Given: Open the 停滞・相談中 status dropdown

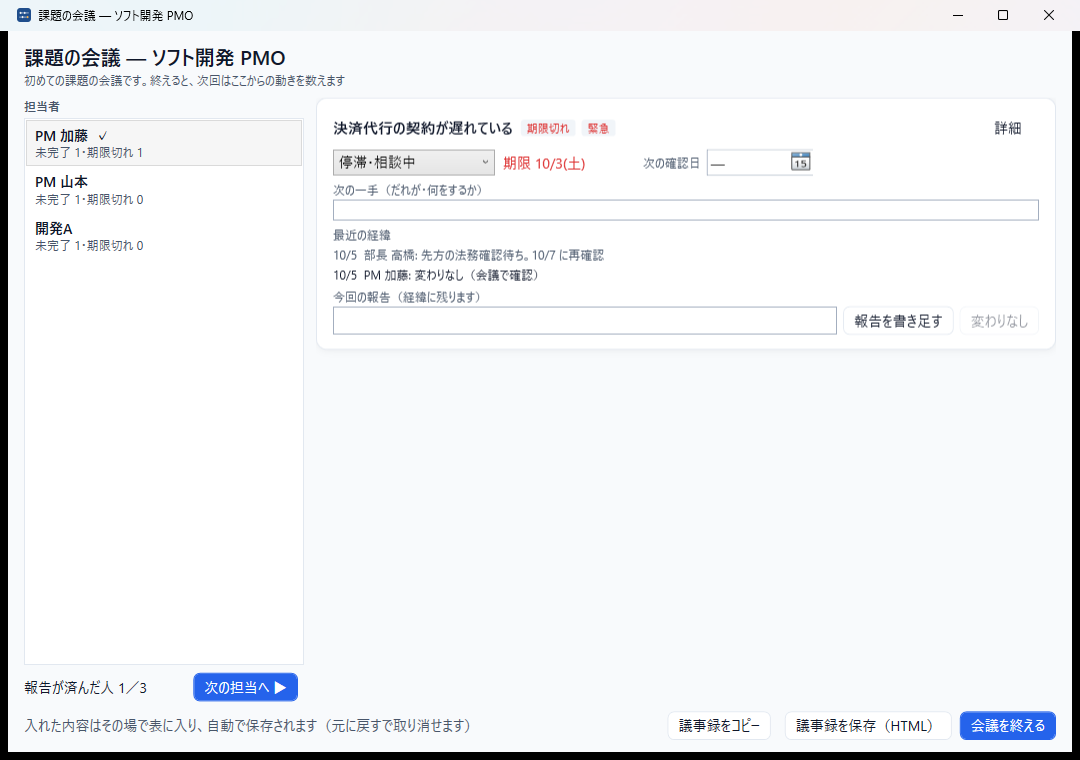Looking at the screenshot, I should pos(413,163).
